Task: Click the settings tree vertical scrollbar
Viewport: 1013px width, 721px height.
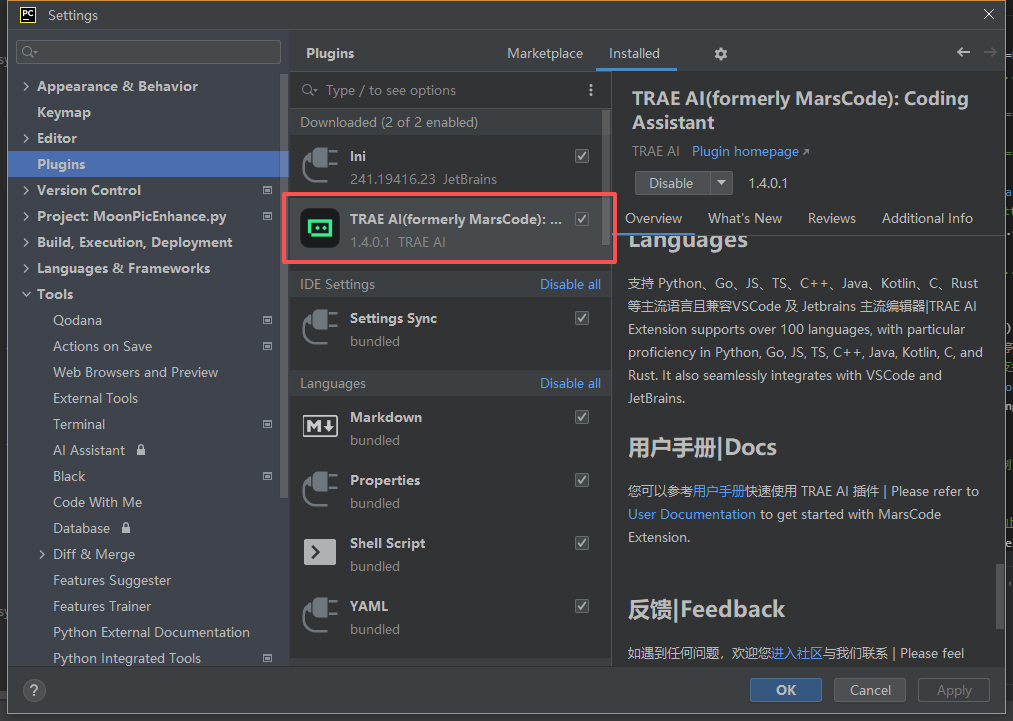Action: pos(283,286)
